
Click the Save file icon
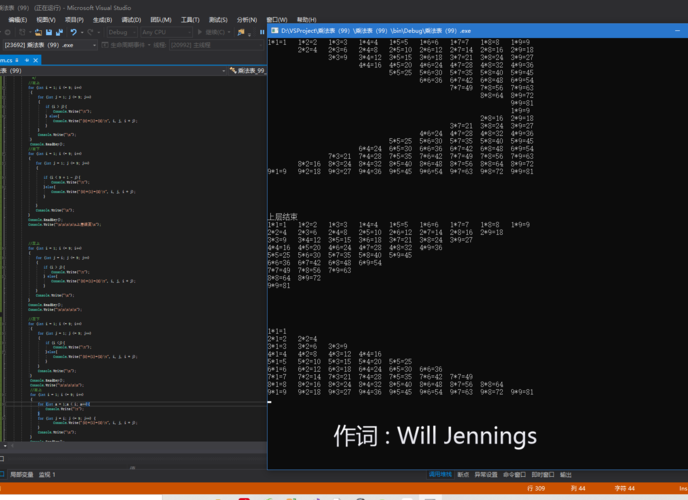point(49,32)
